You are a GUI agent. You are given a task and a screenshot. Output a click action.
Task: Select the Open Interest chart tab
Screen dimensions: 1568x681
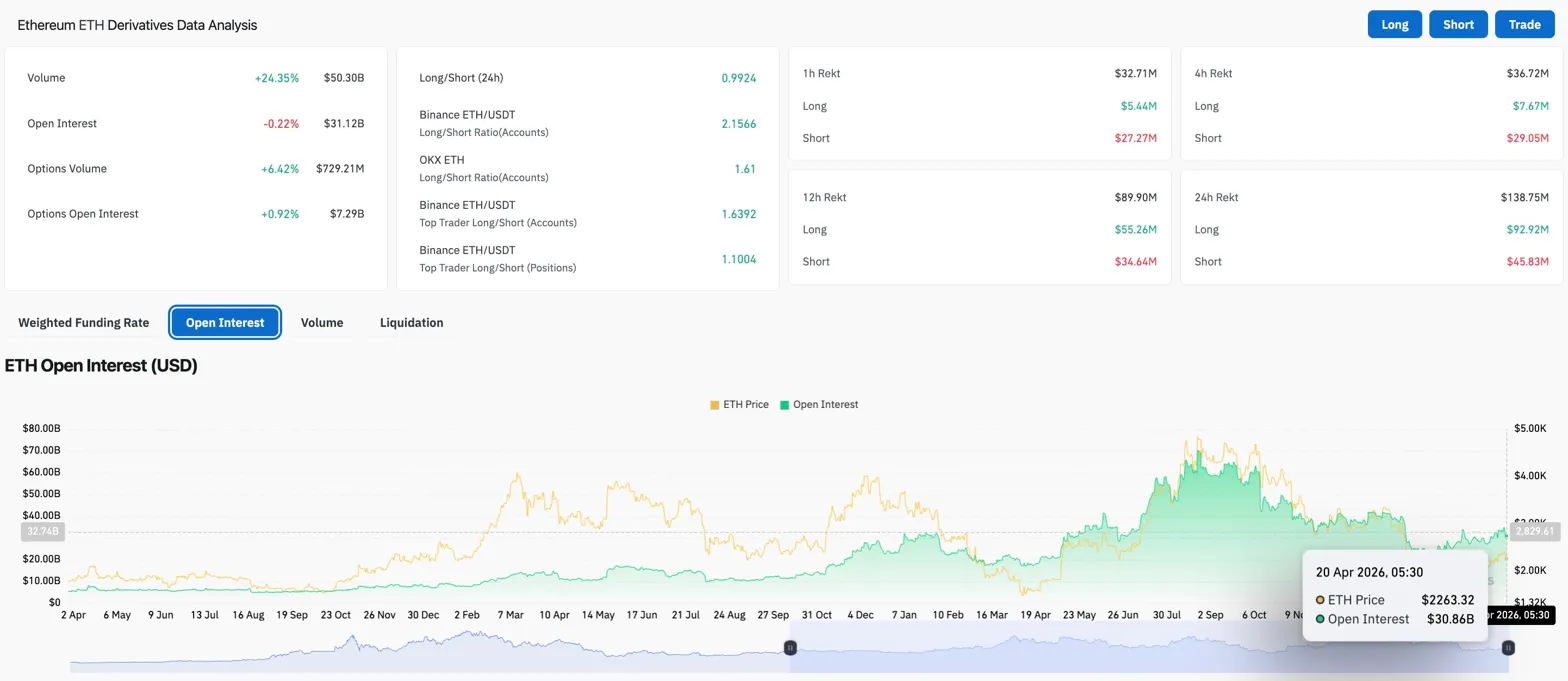click(x=225, y=323)
